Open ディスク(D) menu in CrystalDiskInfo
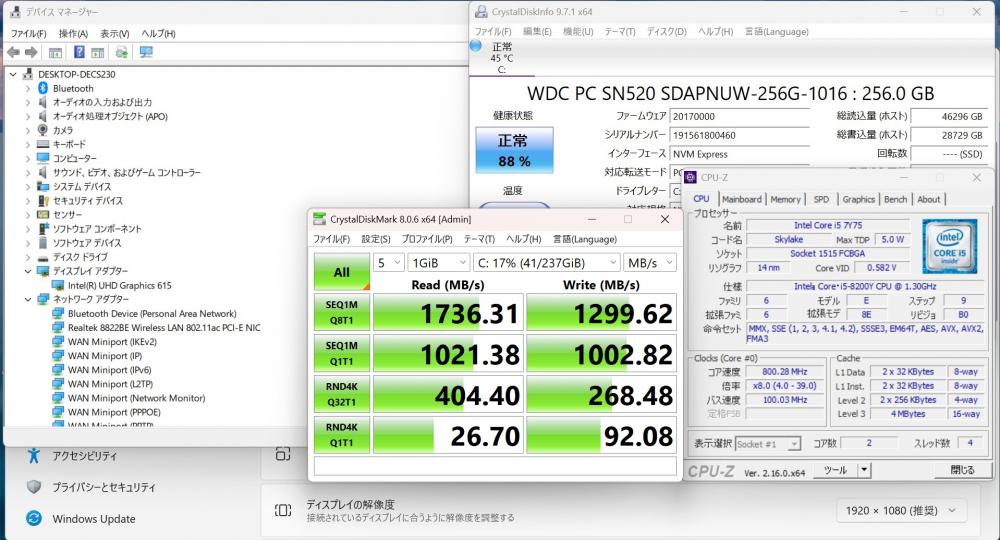 pyautogui.click(x=666, y=31)
